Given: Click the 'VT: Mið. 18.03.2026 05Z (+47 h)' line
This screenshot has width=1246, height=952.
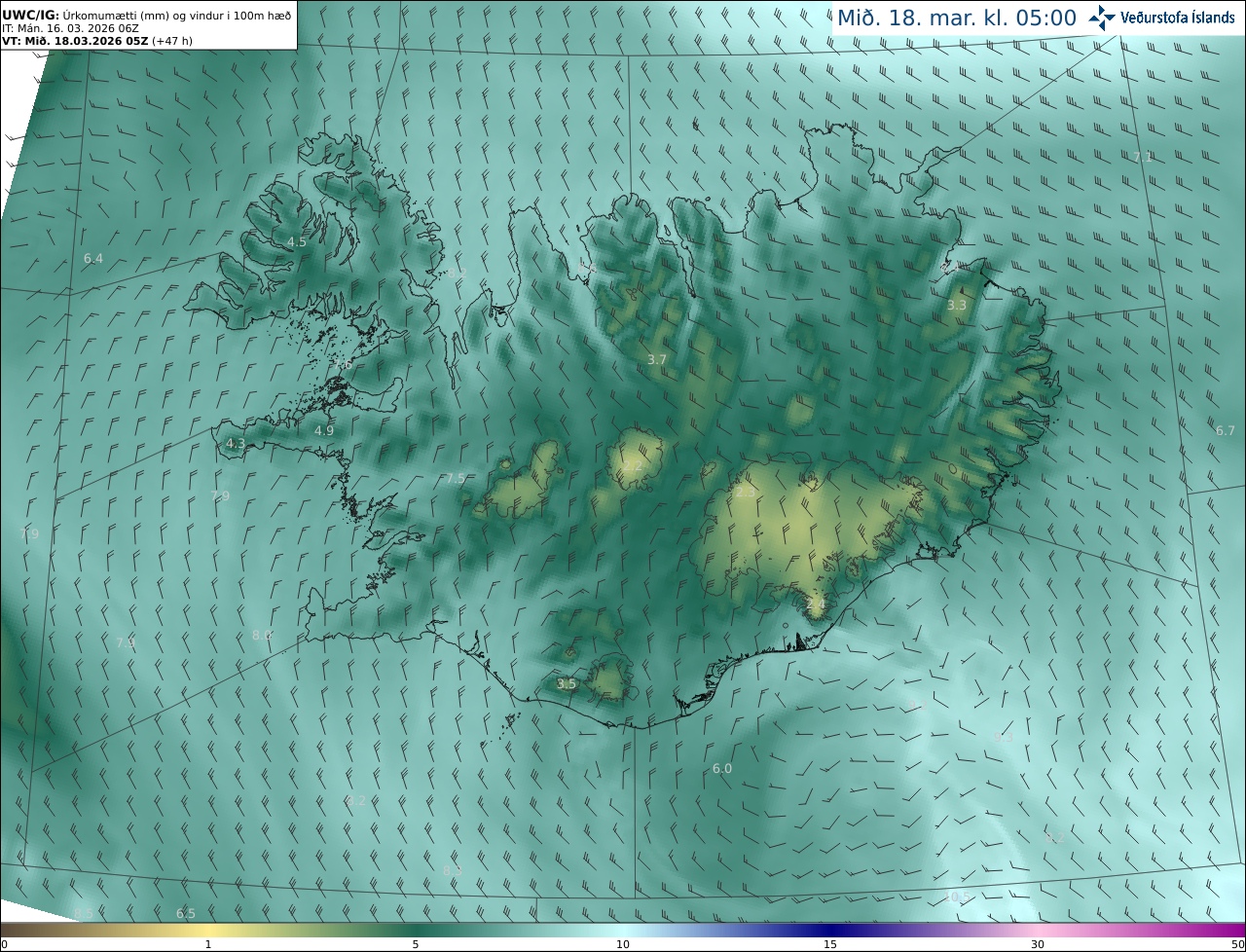Looking at the screenshot, I should 97,41.
